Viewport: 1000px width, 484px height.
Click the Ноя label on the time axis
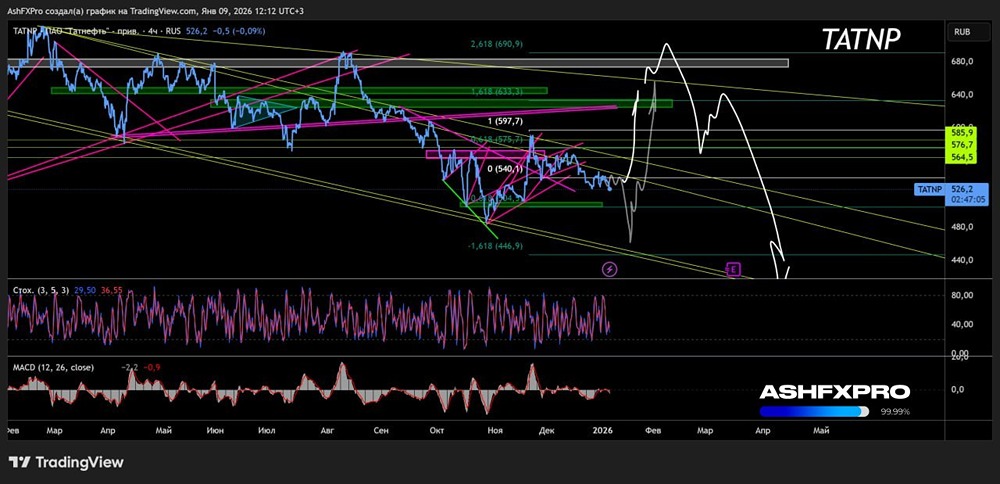494,431
